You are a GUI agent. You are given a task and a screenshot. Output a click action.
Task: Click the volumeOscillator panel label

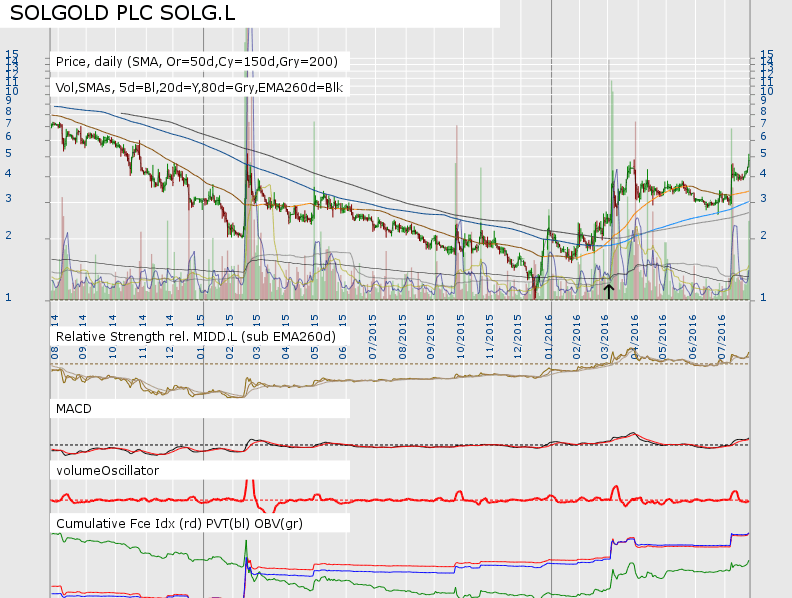click(x=108, y=471)
